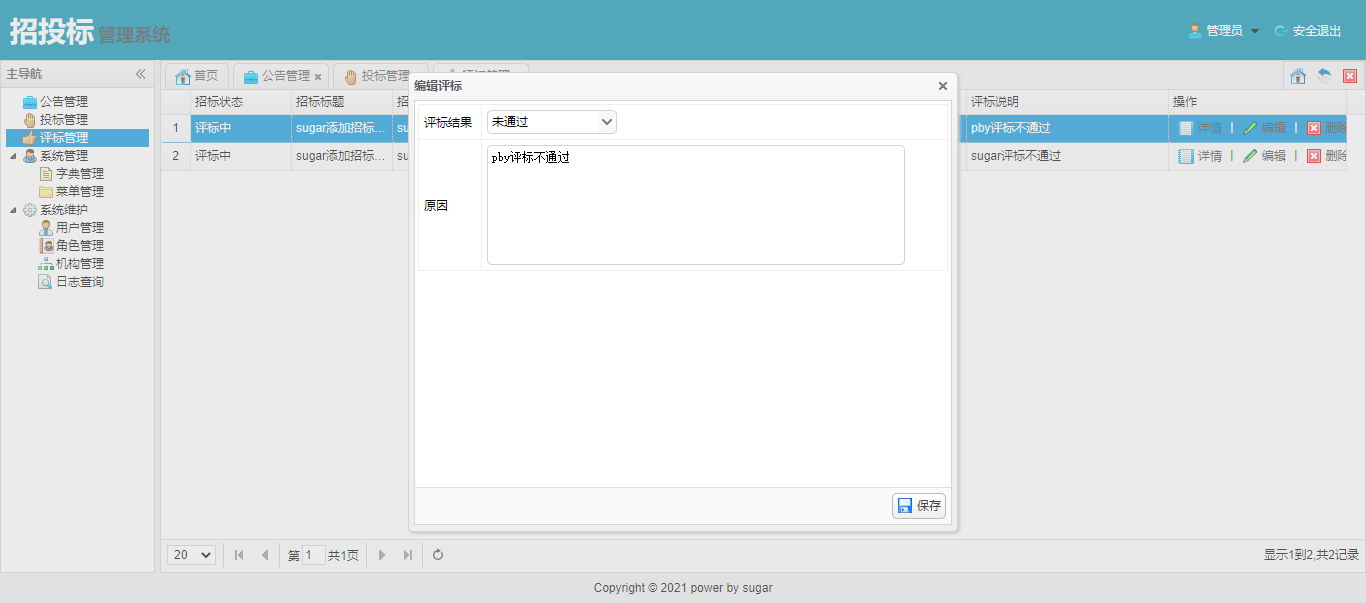Viewport: 1366px width, 603px height.
Task: Click 删除 for the pby评标不通过 row
Action: coord(1327,128)
